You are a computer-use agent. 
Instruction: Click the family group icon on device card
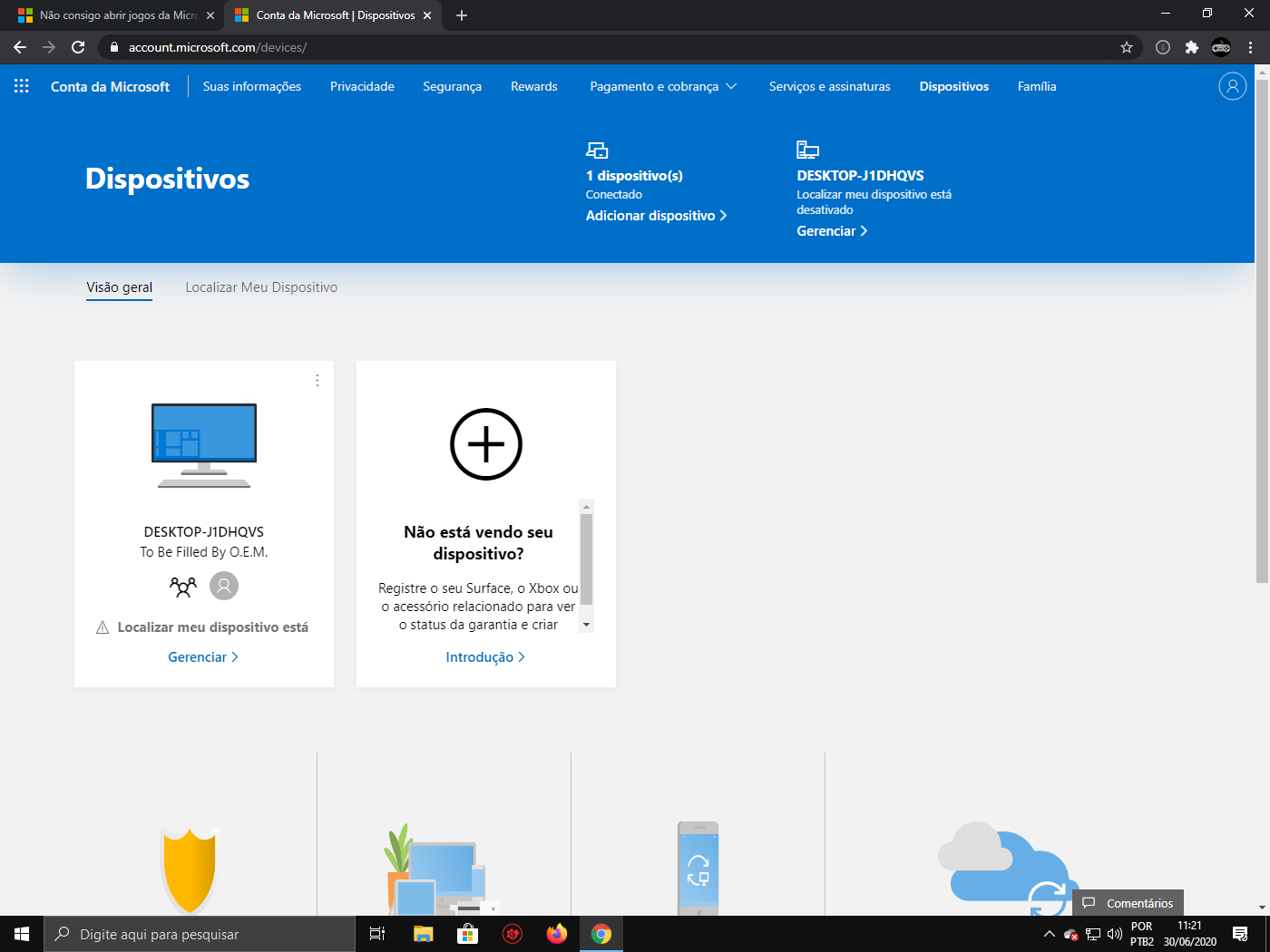tap(183, 587)
